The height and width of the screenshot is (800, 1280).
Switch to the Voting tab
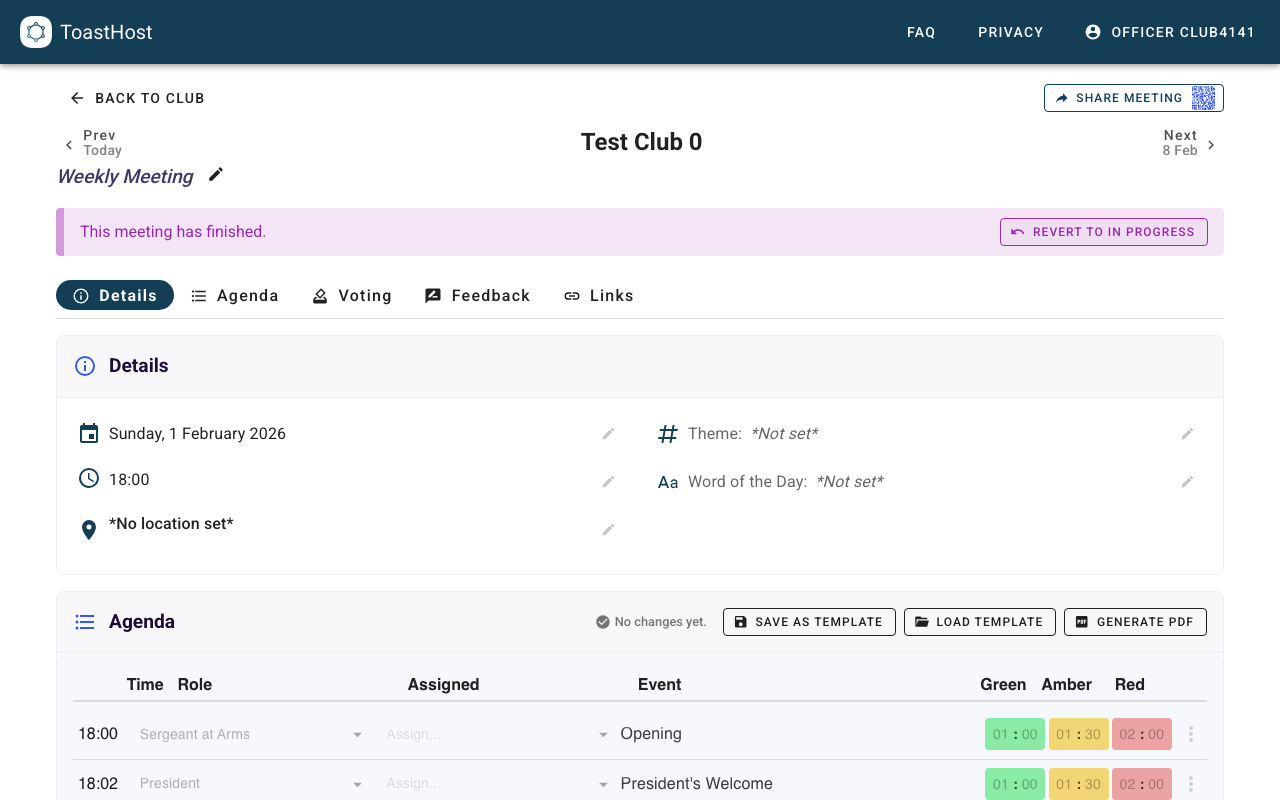tap(352, 295)
